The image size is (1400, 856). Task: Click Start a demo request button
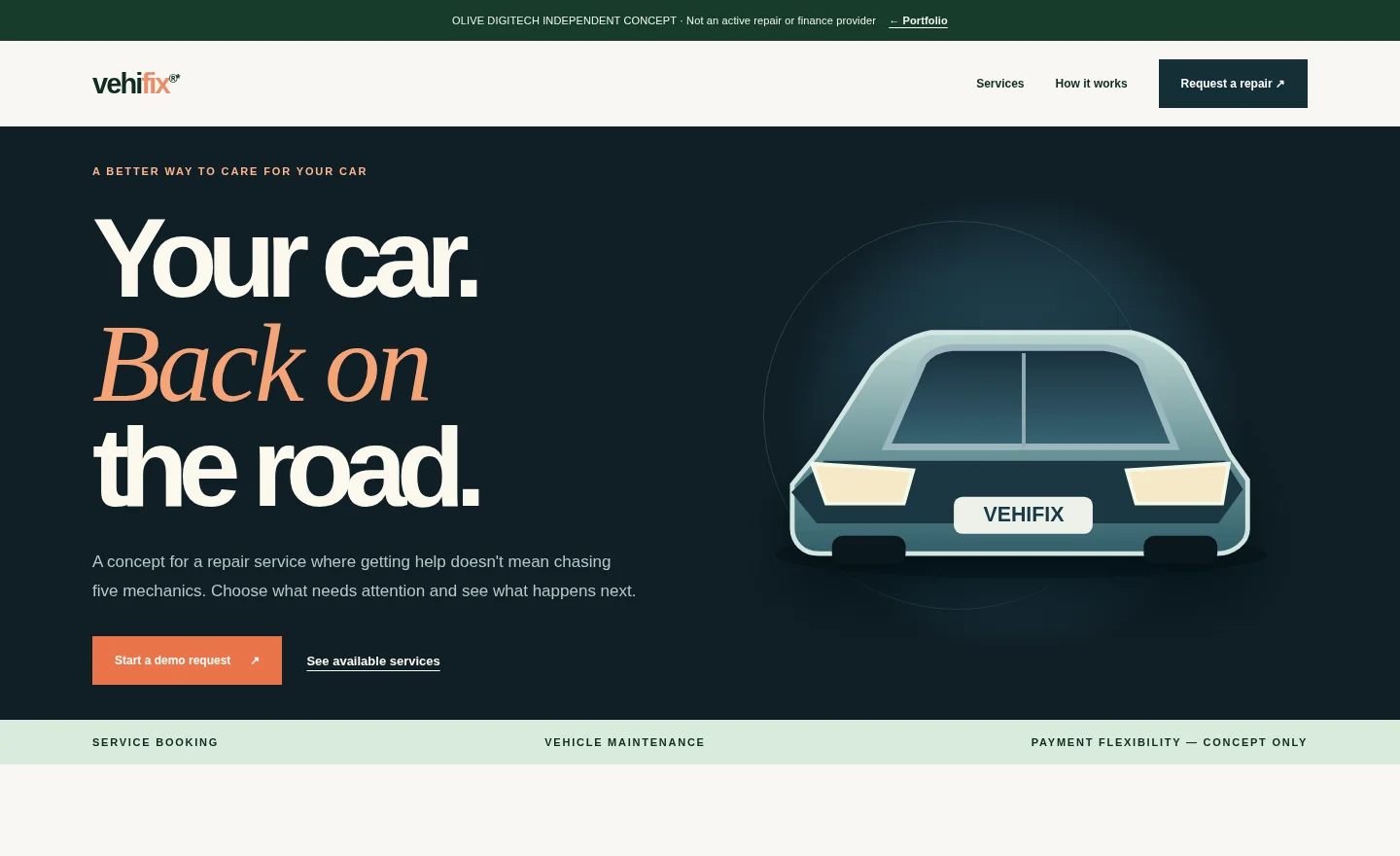[x=187, y=660]
